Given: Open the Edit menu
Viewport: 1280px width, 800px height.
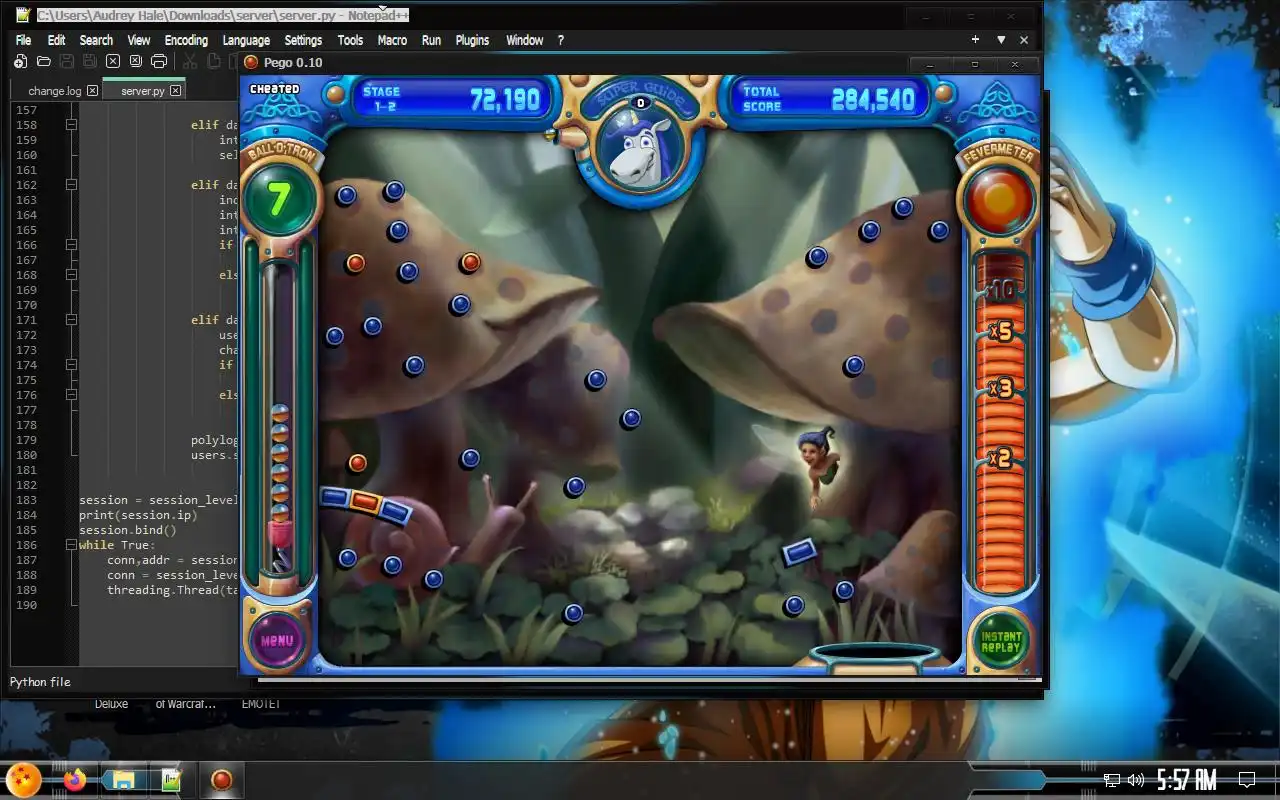Looking at the screenshot, I should (56, 40).
